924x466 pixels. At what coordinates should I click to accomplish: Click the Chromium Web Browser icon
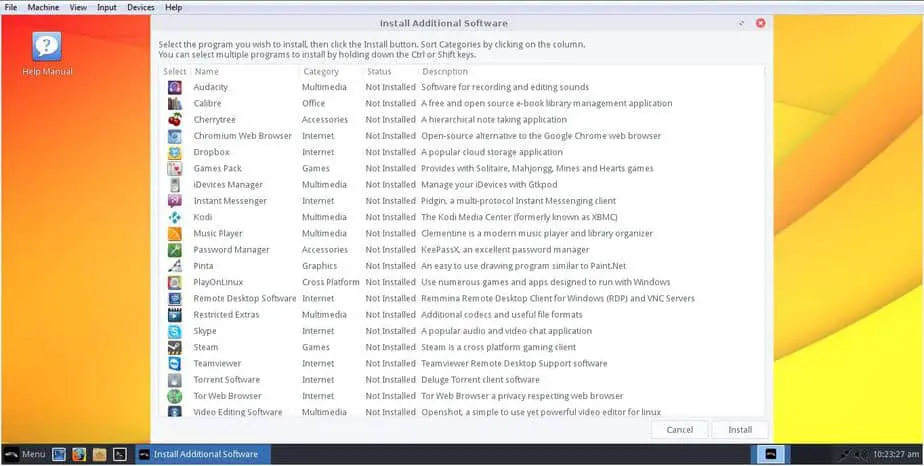coord(174,136)
